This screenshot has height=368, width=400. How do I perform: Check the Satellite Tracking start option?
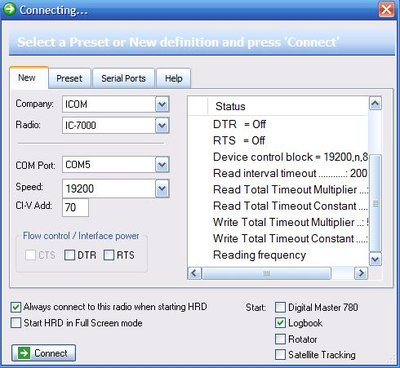[280, 355]
